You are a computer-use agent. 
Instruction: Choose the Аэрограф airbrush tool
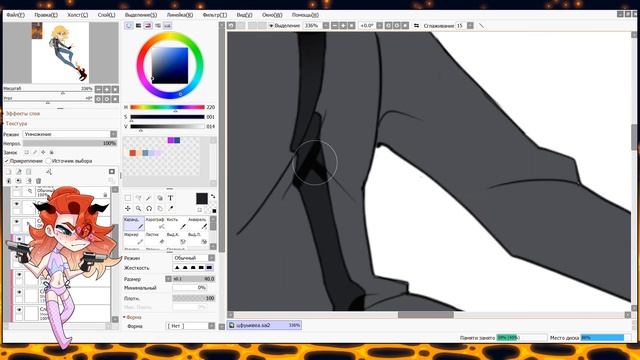click(155, 223)
